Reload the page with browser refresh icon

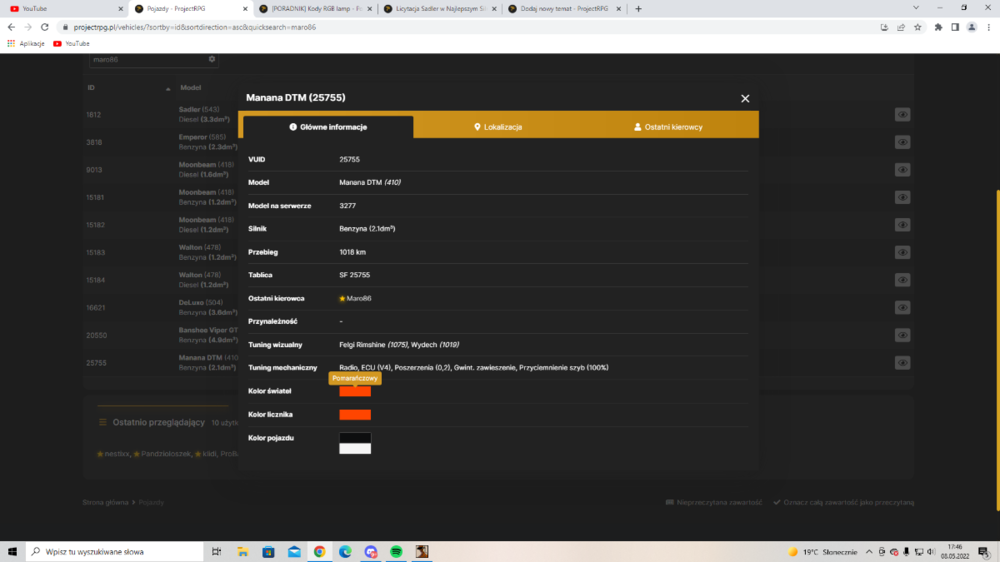tap(45, 27)
